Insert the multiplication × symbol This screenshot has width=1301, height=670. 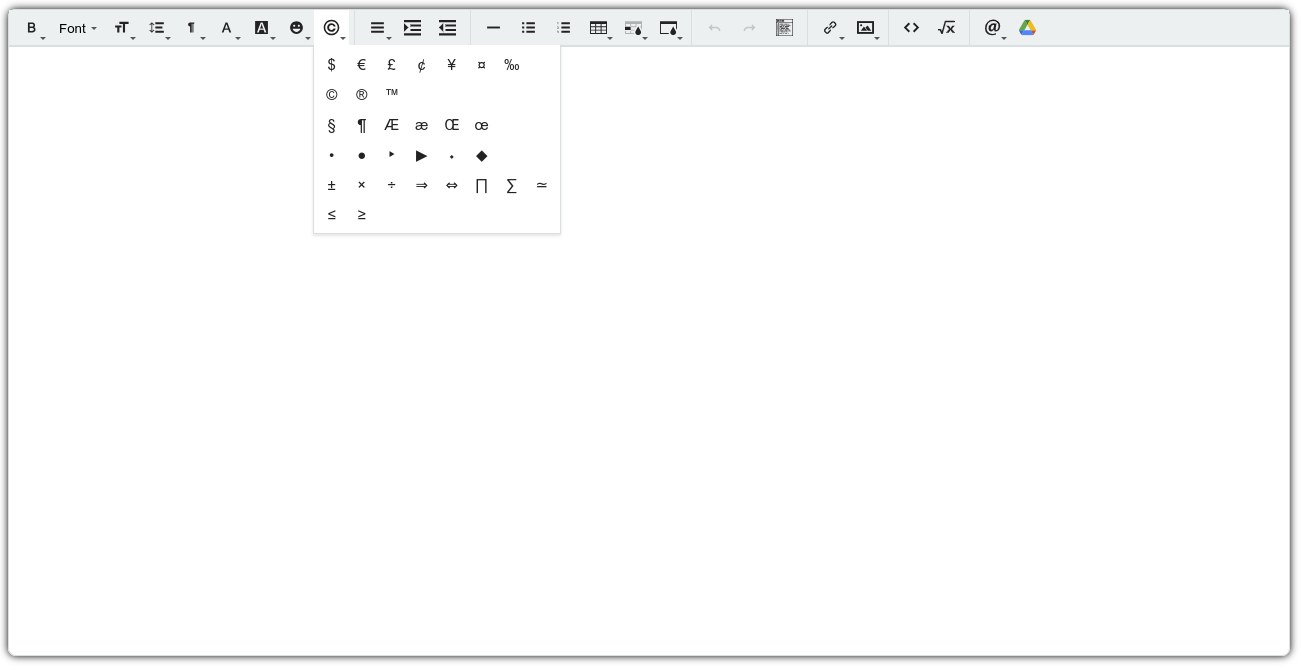362,185
